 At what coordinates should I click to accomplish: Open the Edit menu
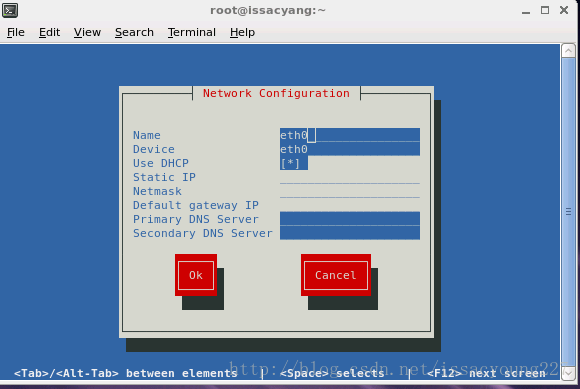click(x=50, y=33)
